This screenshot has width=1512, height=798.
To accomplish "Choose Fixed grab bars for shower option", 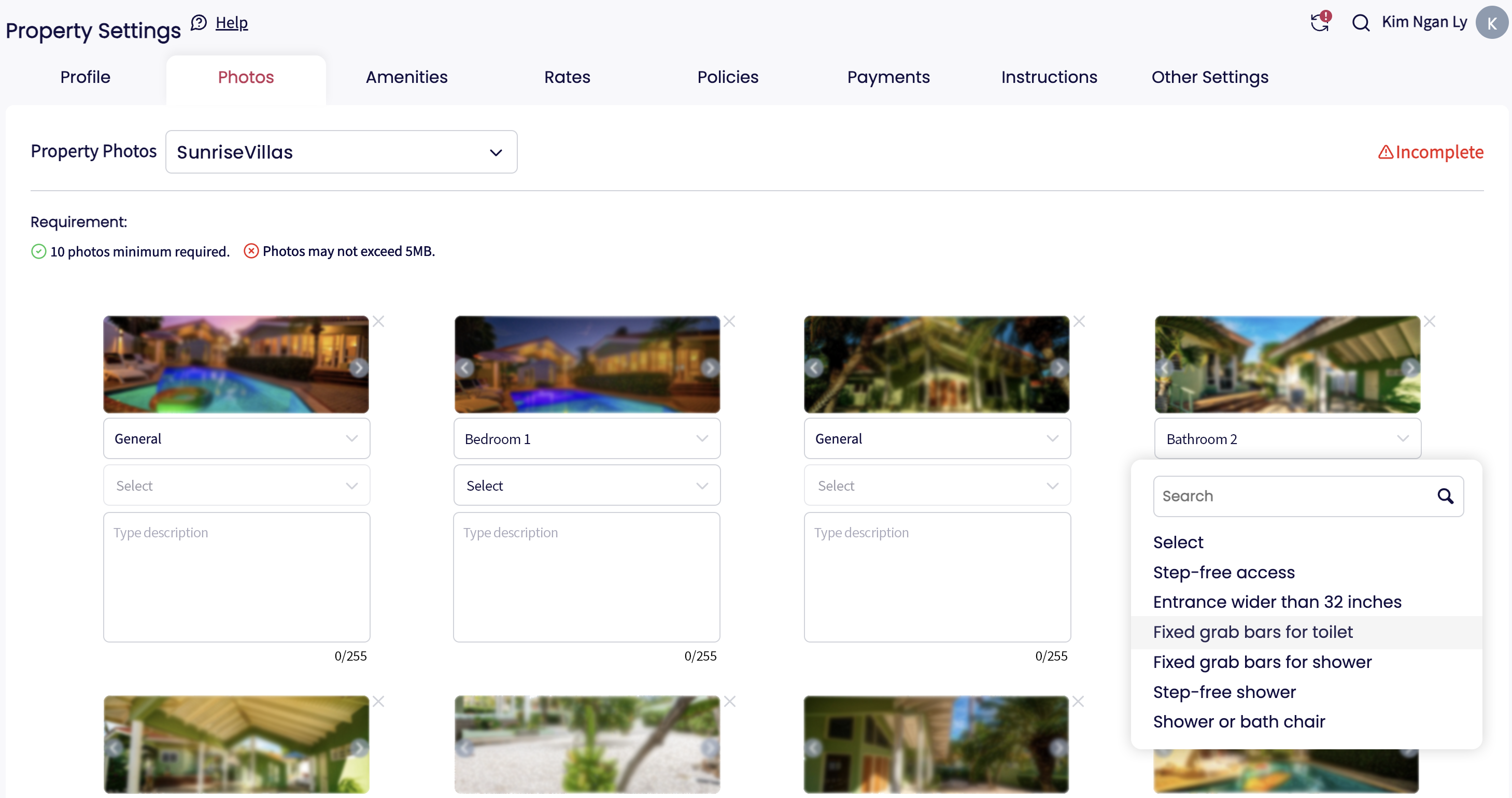I will coord(1262,662).
